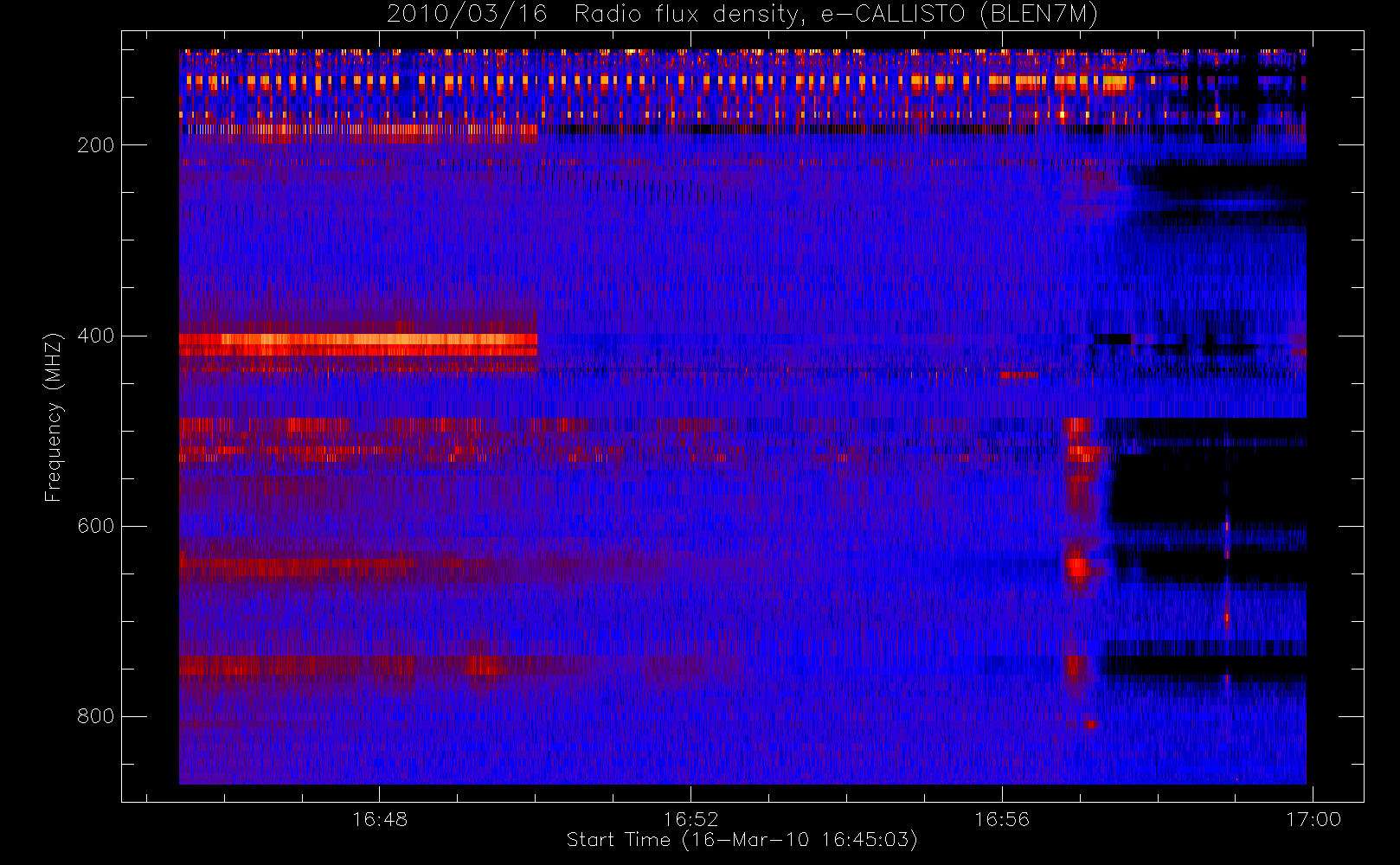The width and height of the screenshot is (1400, 865).
Task: Click the 'Frequency (MHZ)' axis label
Action: [x=54, y=417]
